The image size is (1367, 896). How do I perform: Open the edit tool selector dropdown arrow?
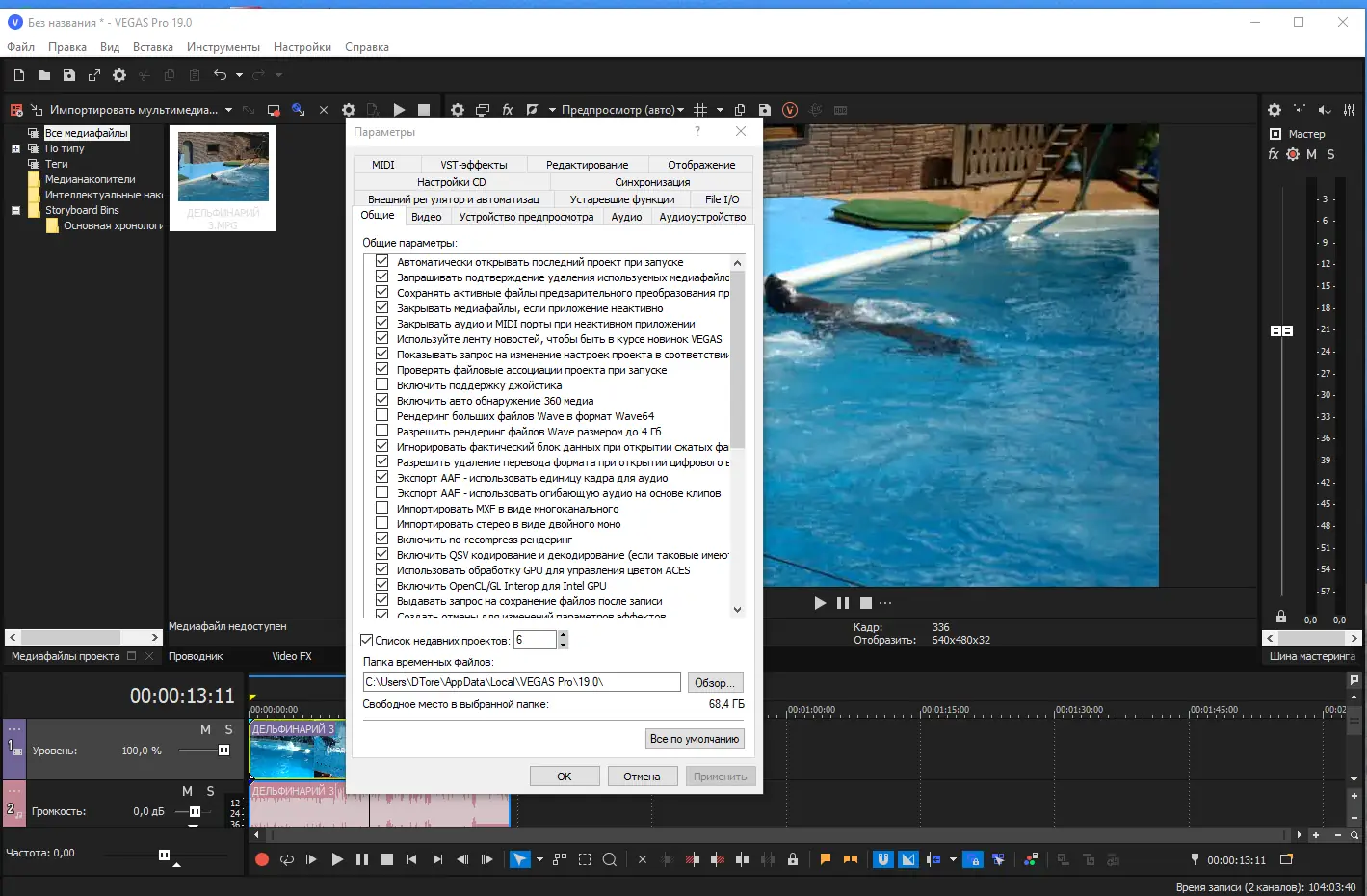[x=539, y=859]
